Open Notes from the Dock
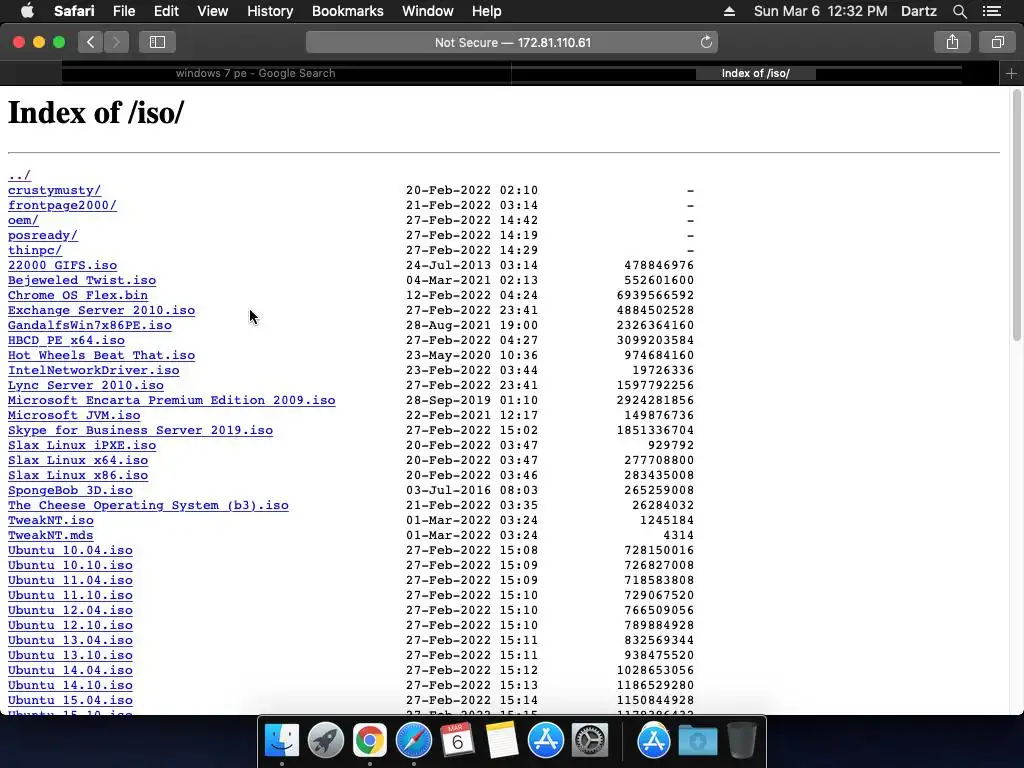Screen dimensions: 1024x768 coord(502,740)
